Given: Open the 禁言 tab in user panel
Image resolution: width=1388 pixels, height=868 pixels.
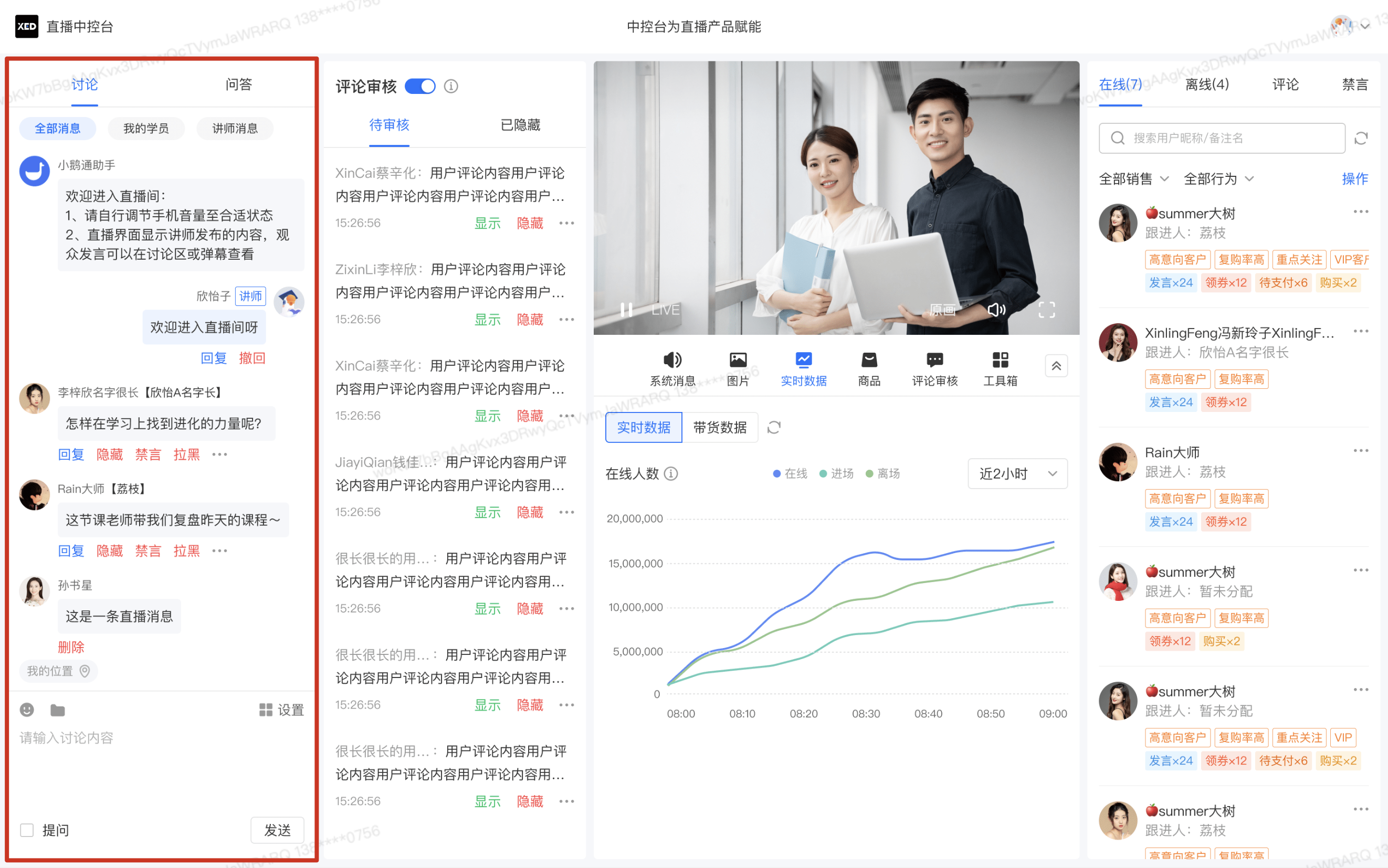Looking at the screenshot, I should pyautogui.click(x=1355, y=84).
